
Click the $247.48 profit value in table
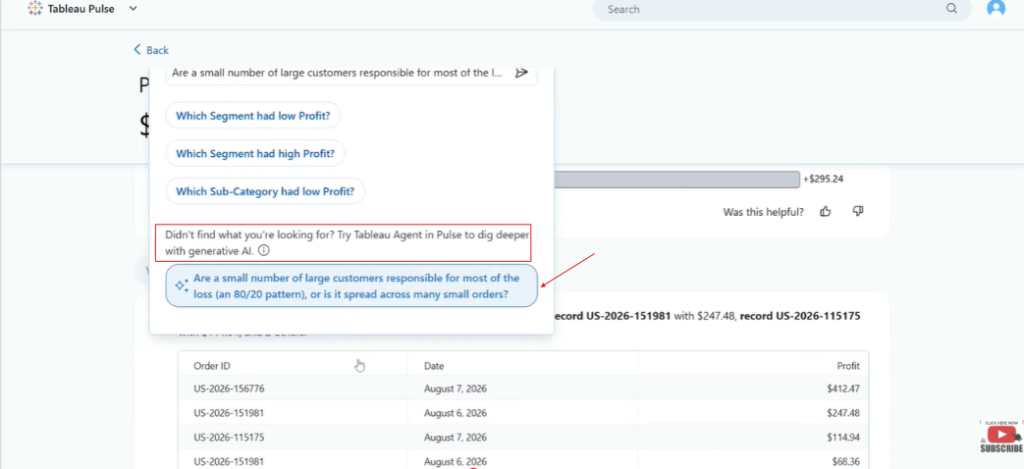[x=843, y=413]
